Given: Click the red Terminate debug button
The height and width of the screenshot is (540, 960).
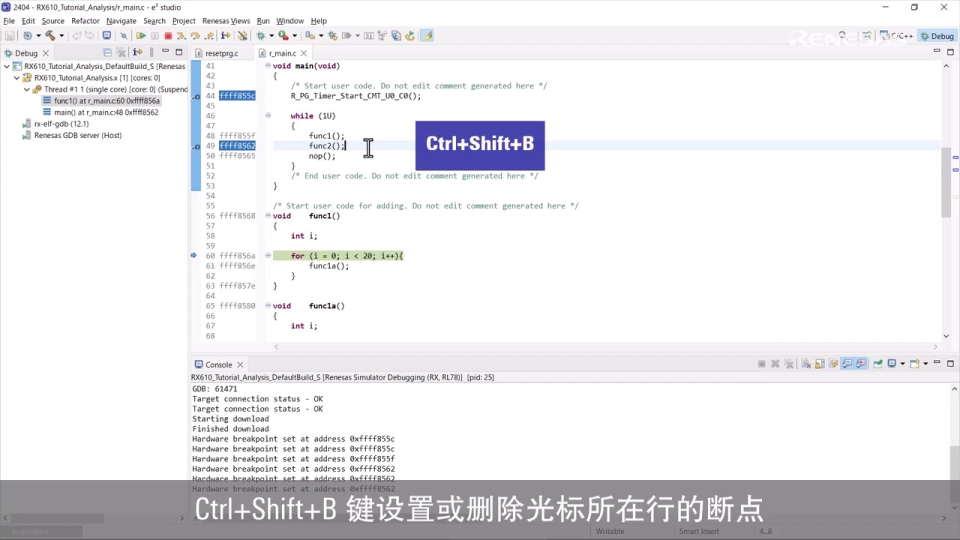Looking at the screenshot, I should pos(168,36).
